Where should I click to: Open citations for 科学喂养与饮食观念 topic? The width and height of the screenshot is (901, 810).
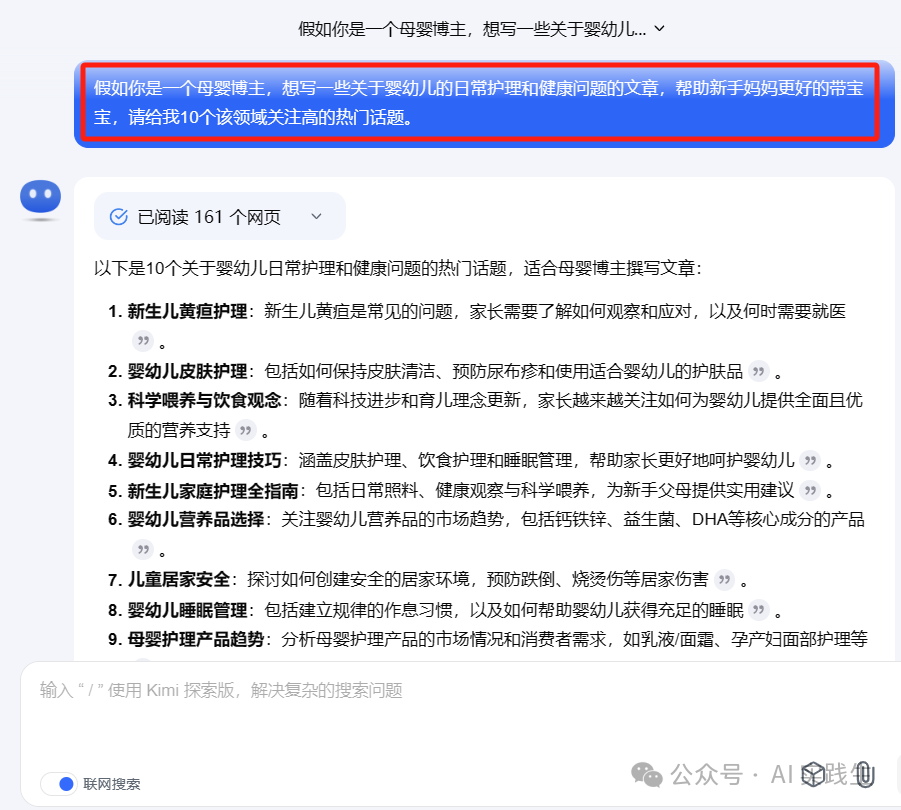(x=247, y=433)
